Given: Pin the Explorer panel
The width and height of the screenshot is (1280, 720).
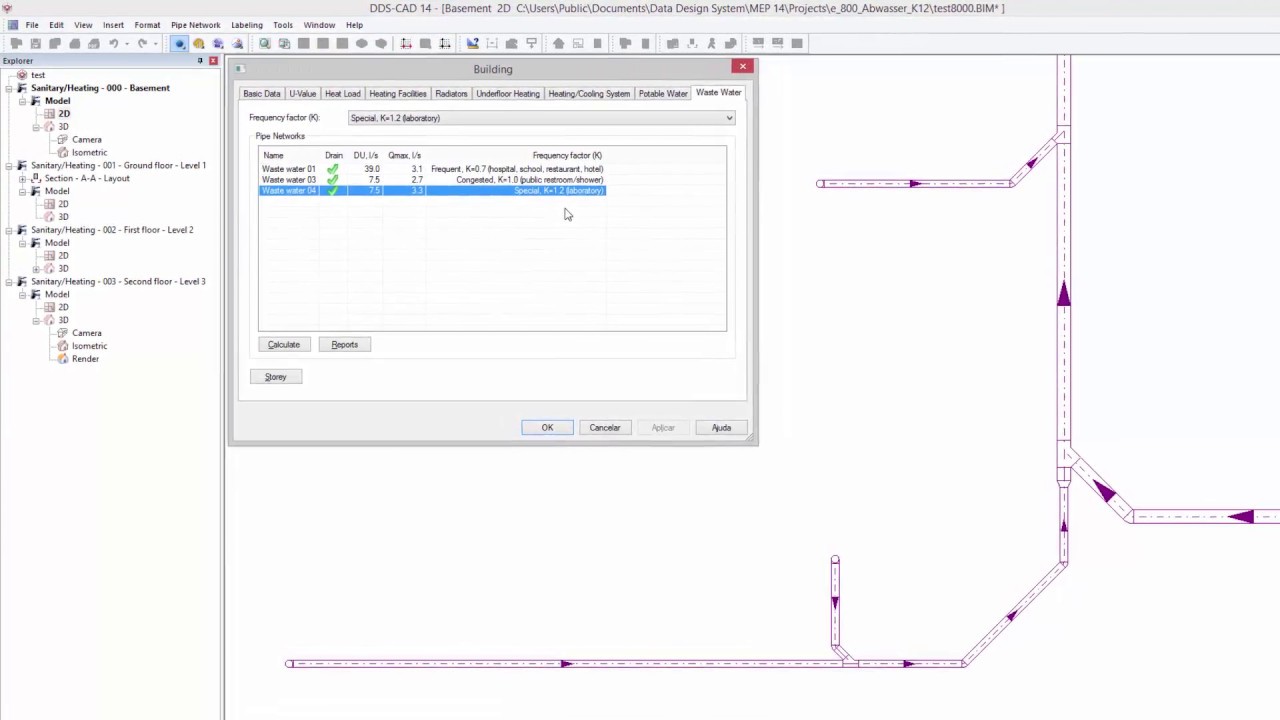Looking at the screenshot, I should point(200,61).
